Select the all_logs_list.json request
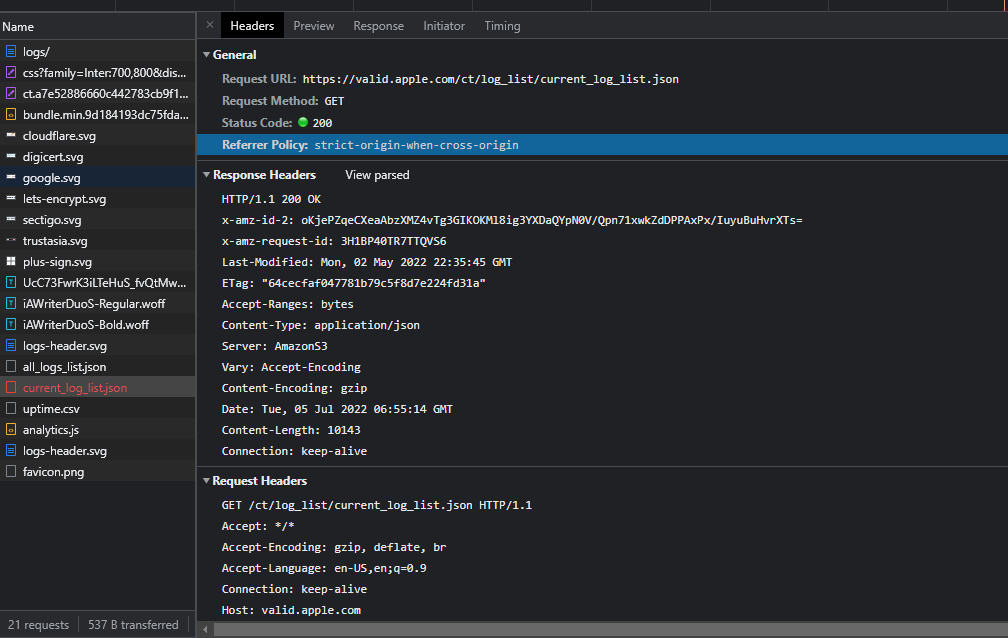 pos(98,367)
